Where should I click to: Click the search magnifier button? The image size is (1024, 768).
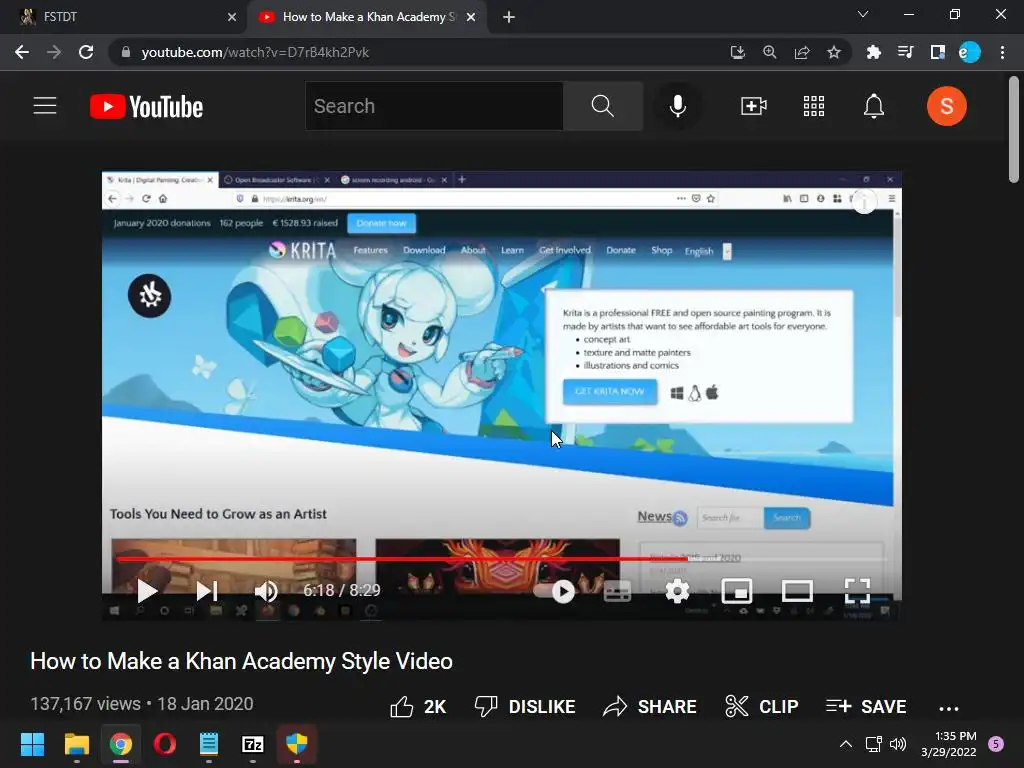click(x=603, y=106)
